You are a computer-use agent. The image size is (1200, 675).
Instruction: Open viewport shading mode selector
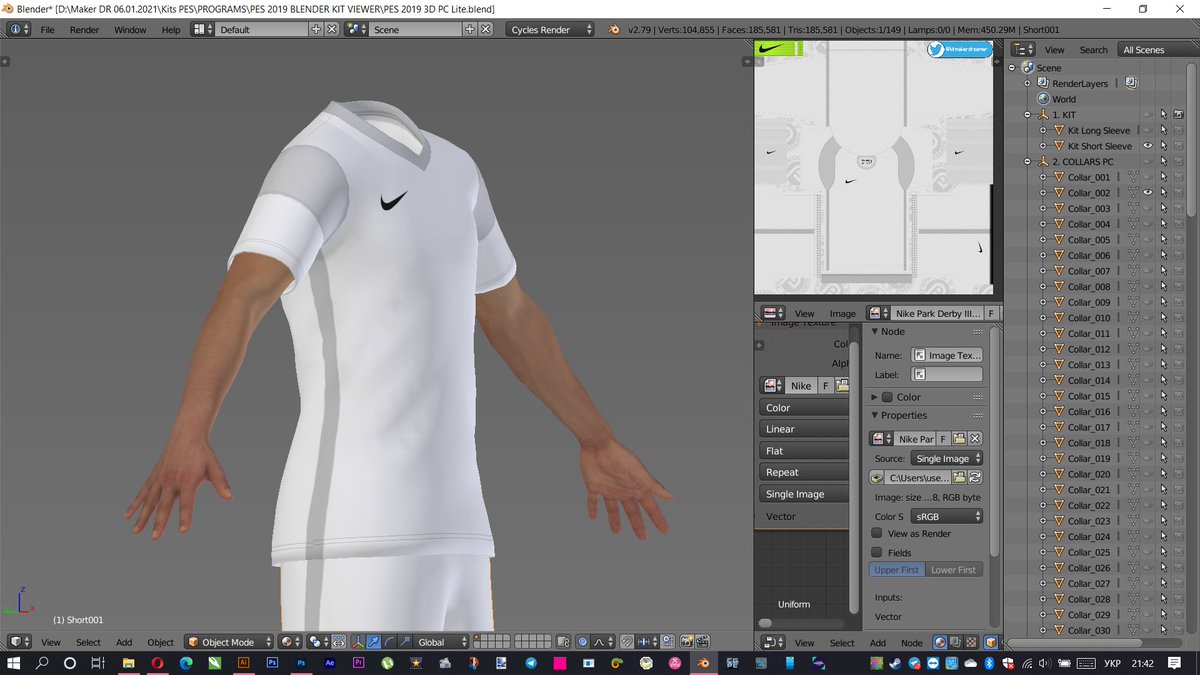(291, 642)
